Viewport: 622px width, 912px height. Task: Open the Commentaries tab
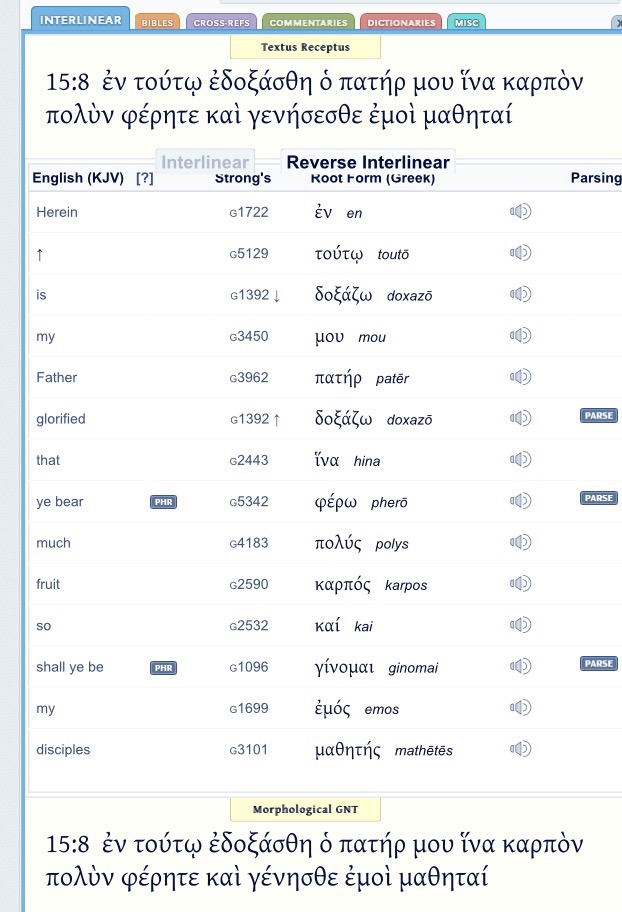point(308,22)
